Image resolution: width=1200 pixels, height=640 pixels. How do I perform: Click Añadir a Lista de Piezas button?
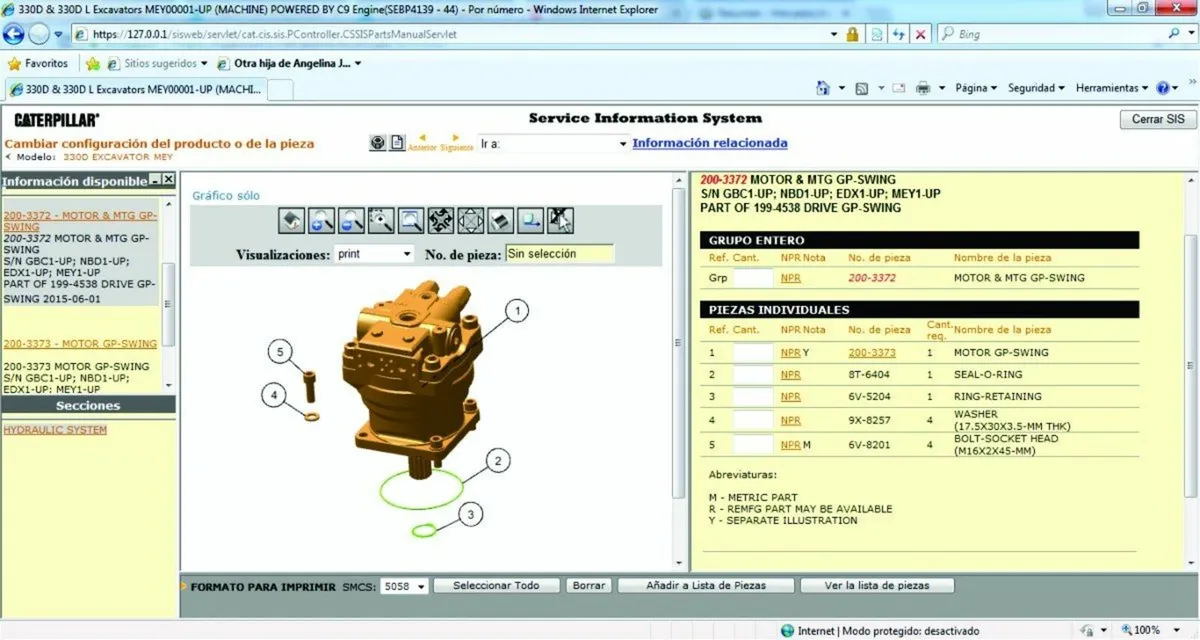click(x=706, y=586)
